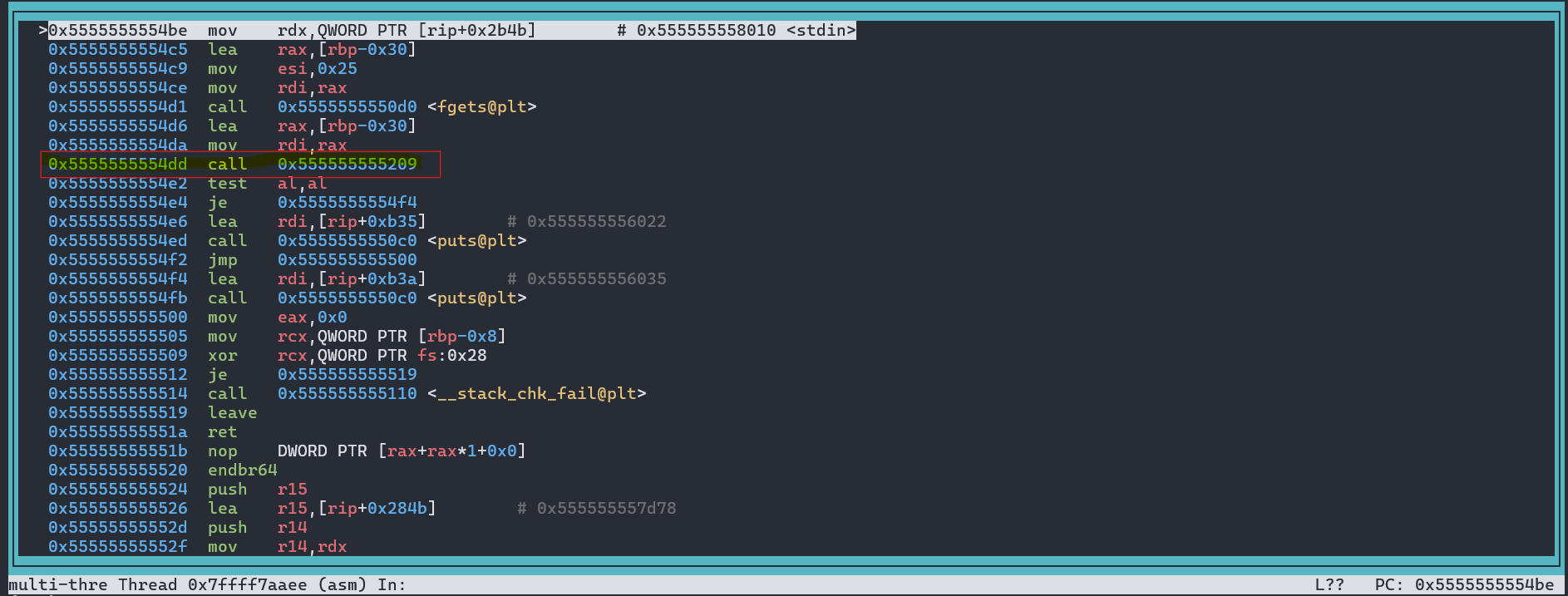Click the 0x555555556022 address comment
Image resolution: width=1568 pixels, height=596 pixels.
click(x=595, y=222)
